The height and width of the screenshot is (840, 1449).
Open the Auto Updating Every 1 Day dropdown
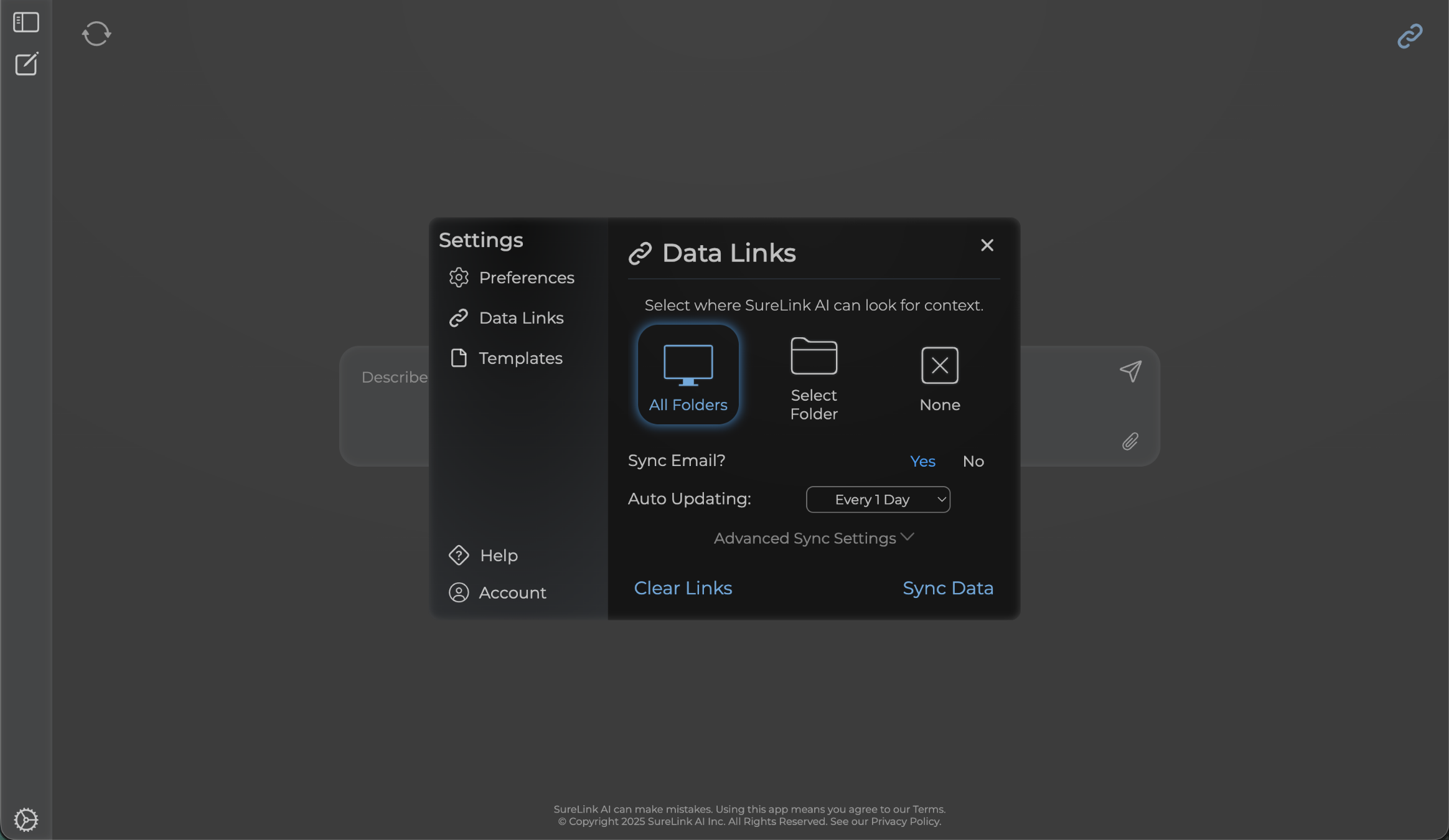878,500
